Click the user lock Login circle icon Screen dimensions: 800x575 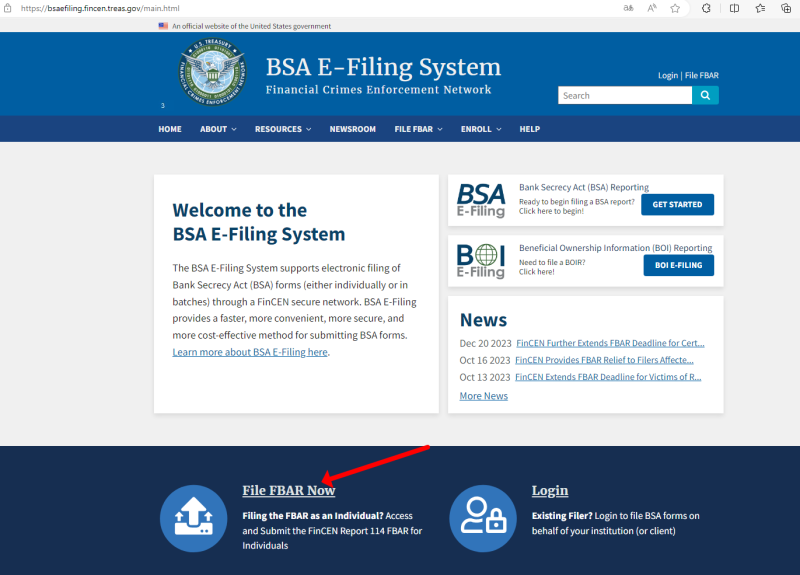coord(483,518)
